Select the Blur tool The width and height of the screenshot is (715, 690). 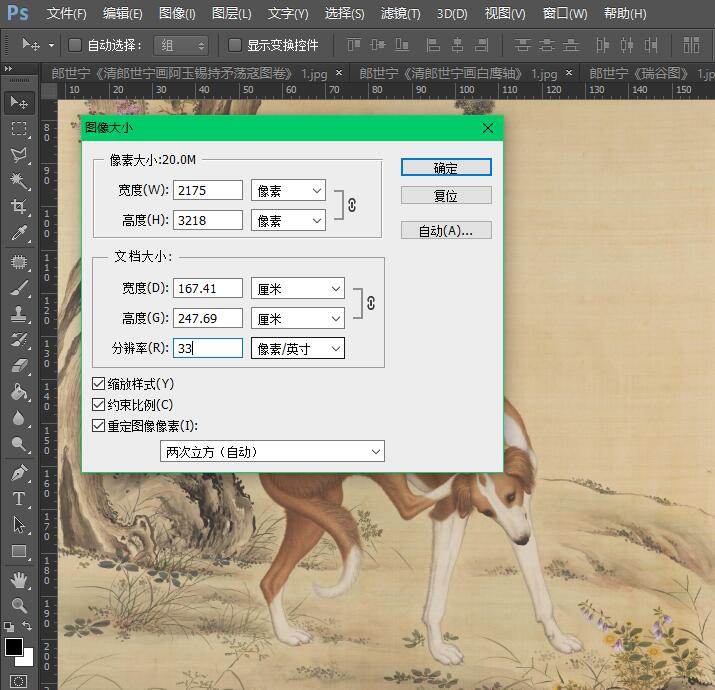19,418
